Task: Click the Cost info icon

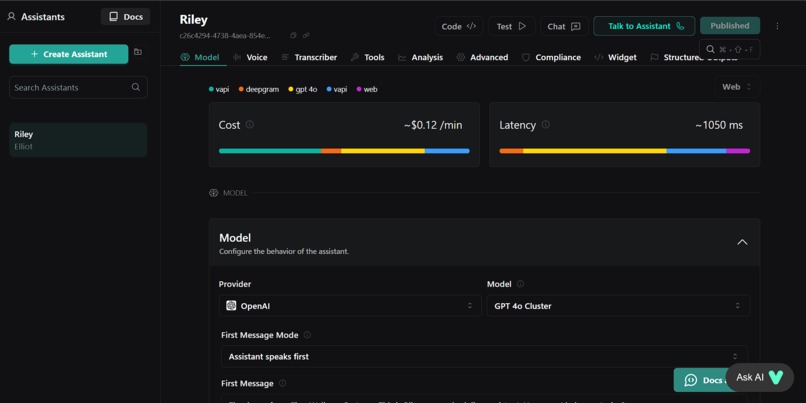Action: [250, 124]
